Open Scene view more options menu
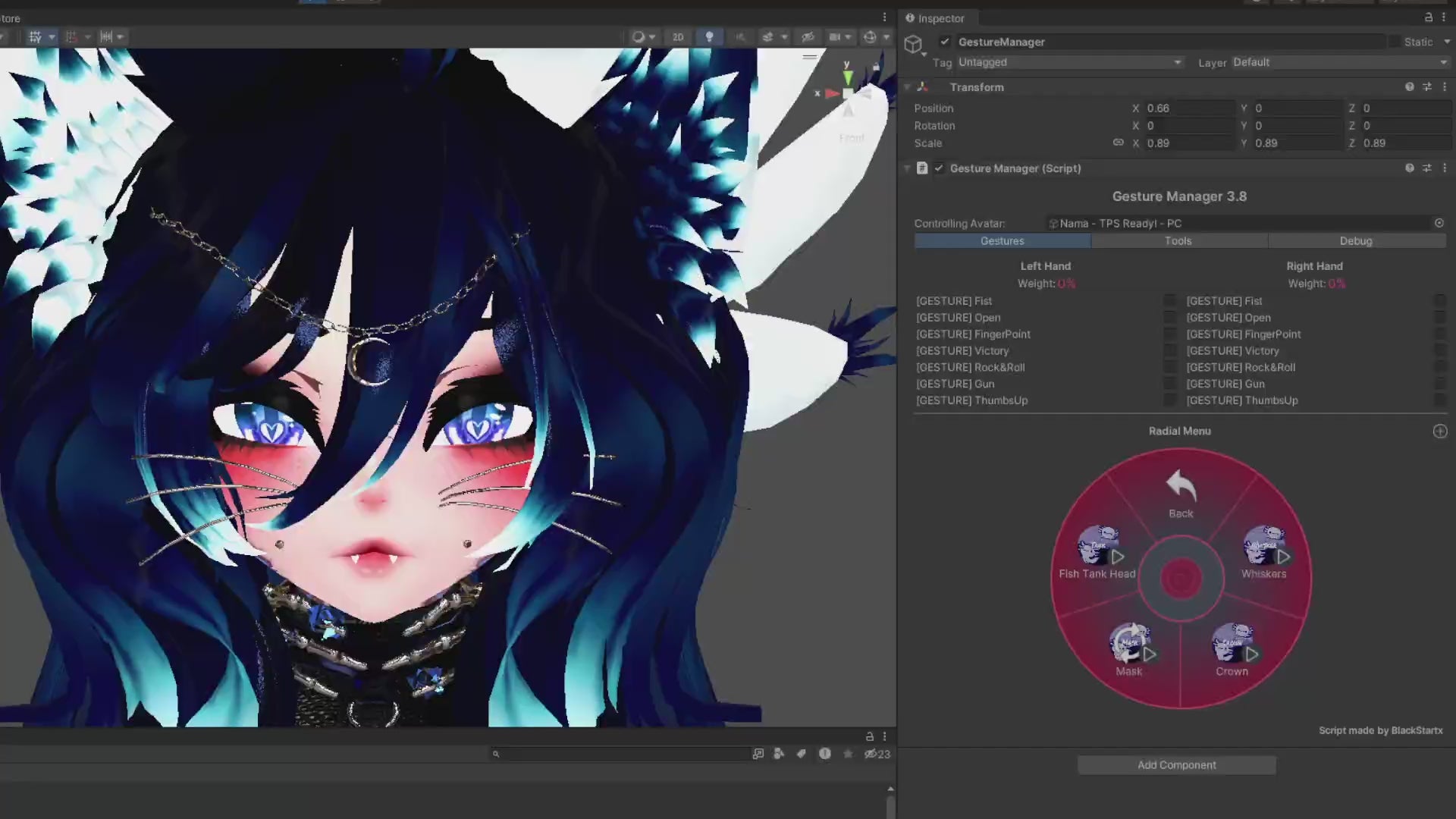 click(884, 17)
